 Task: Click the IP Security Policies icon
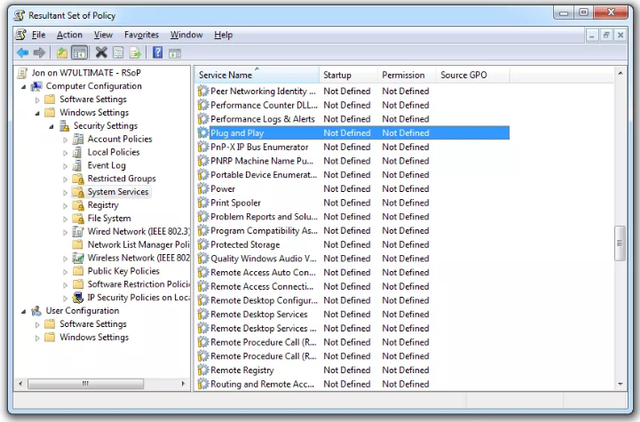[x=78, y=297]
